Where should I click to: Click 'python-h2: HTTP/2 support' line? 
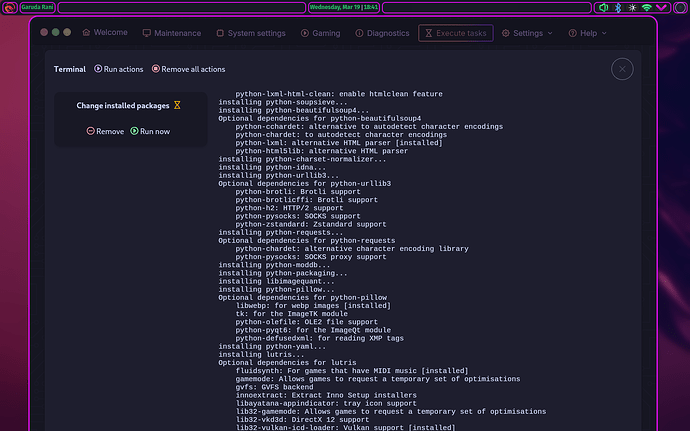[289, 208]
